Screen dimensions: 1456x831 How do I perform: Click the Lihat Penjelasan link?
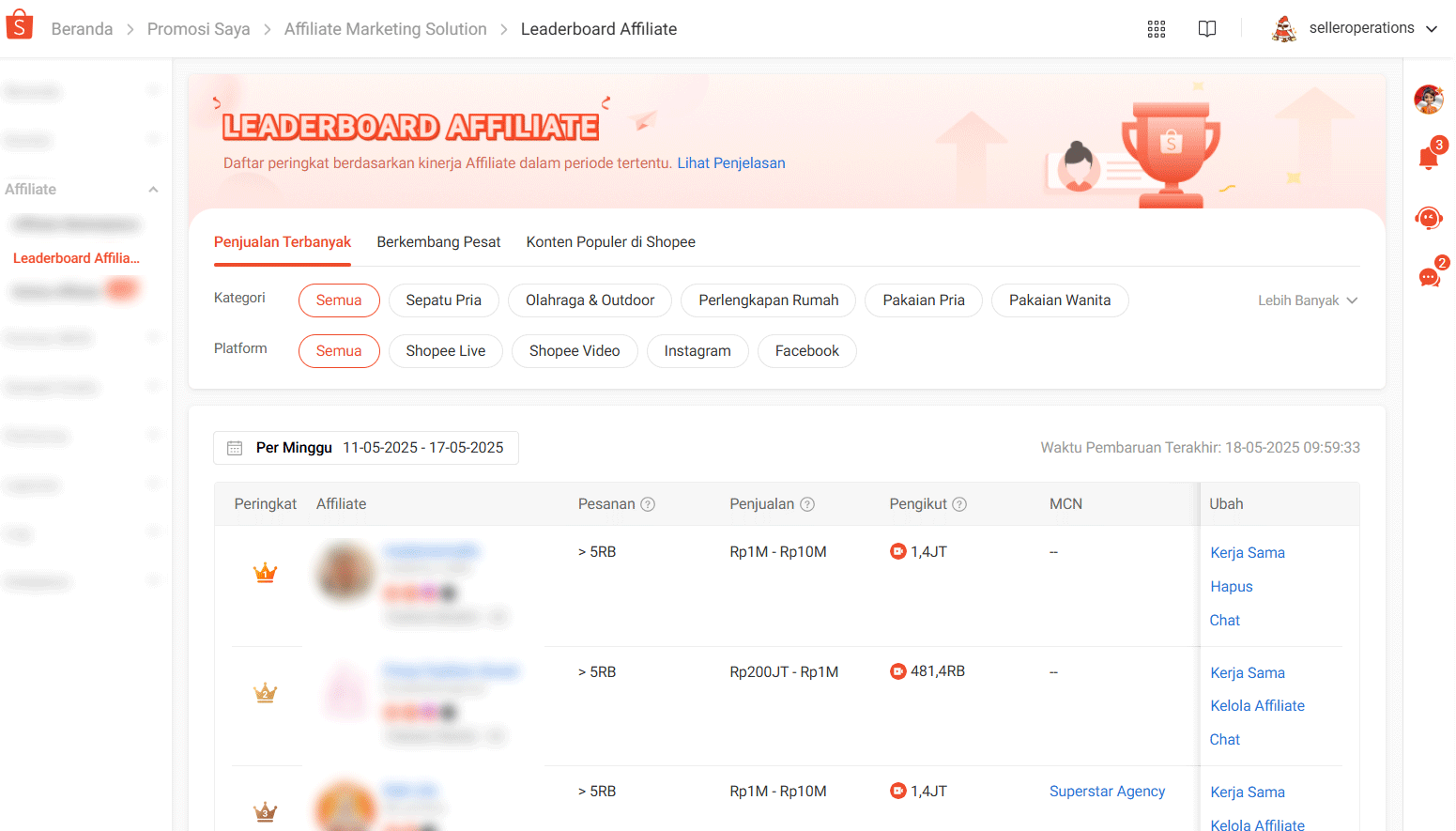point(729,162)
